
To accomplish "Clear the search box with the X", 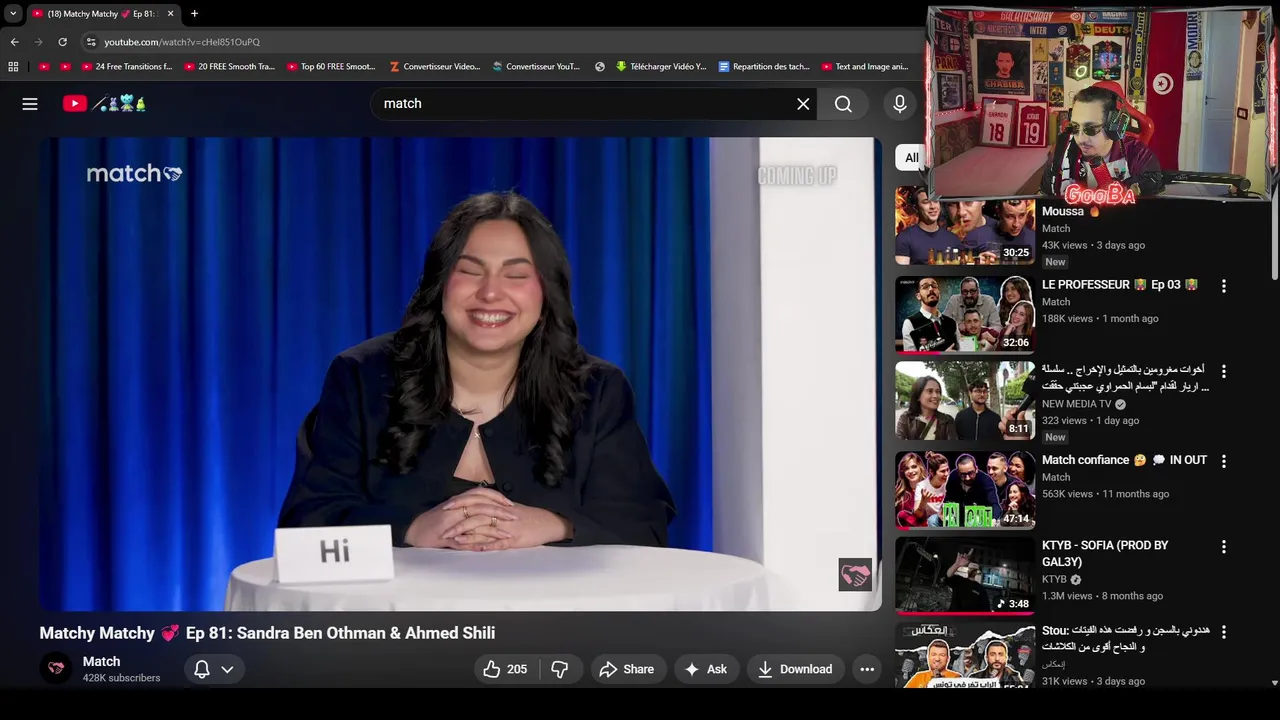I will pos(803,104).
